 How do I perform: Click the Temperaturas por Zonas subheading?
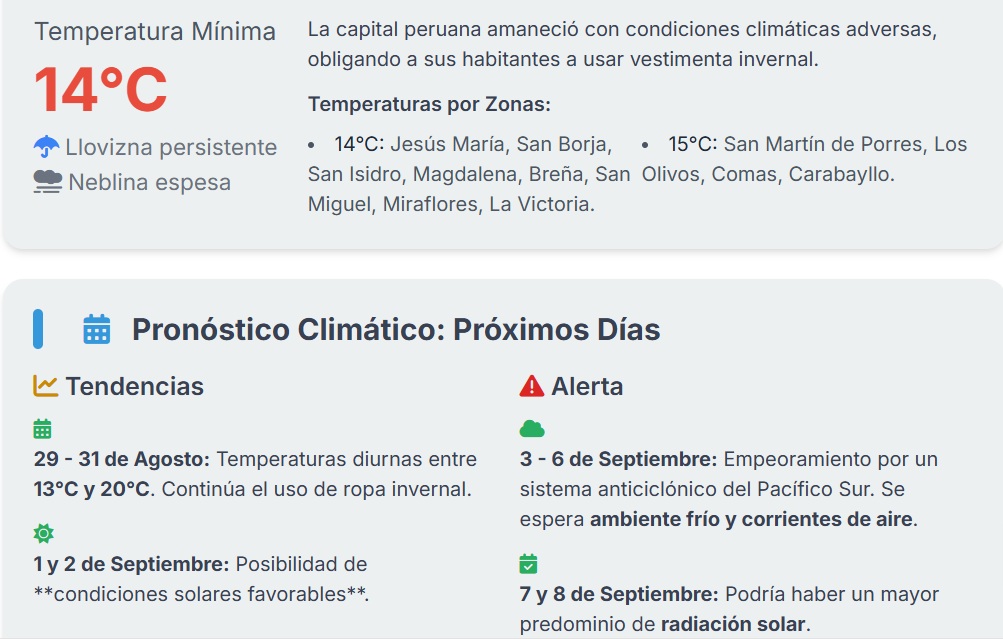[429, 104]
